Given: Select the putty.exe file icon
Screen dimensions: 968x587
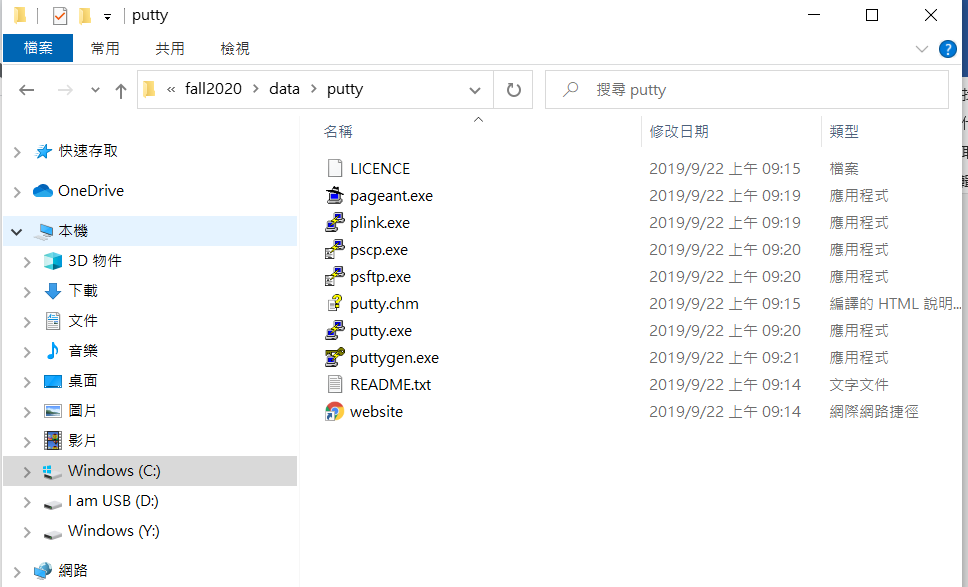Looking at the screenshot, I should (x=335, y=331).
